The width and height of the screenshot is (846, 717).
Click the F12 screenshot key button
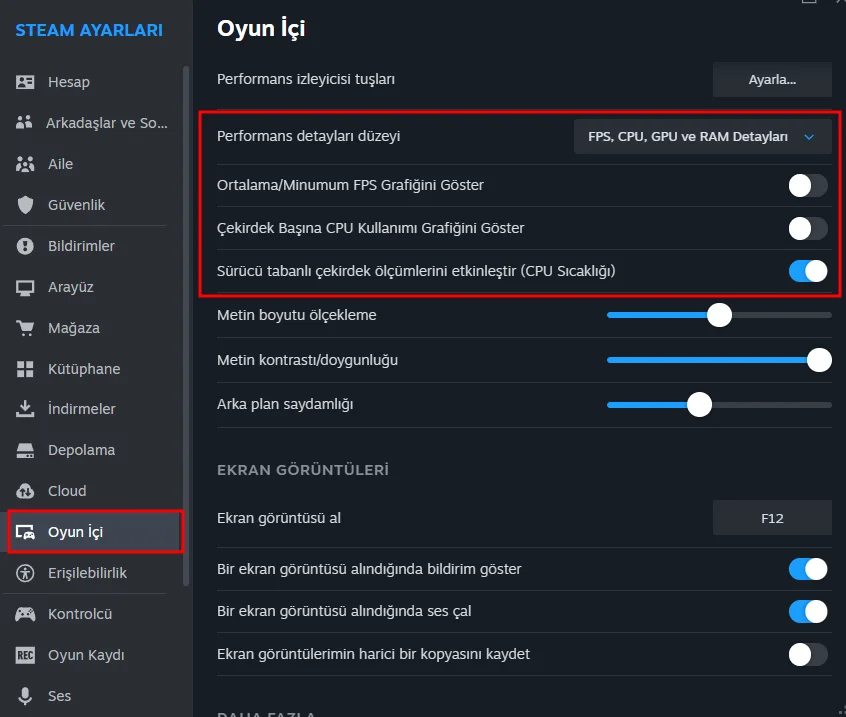[x=772, y=518]
